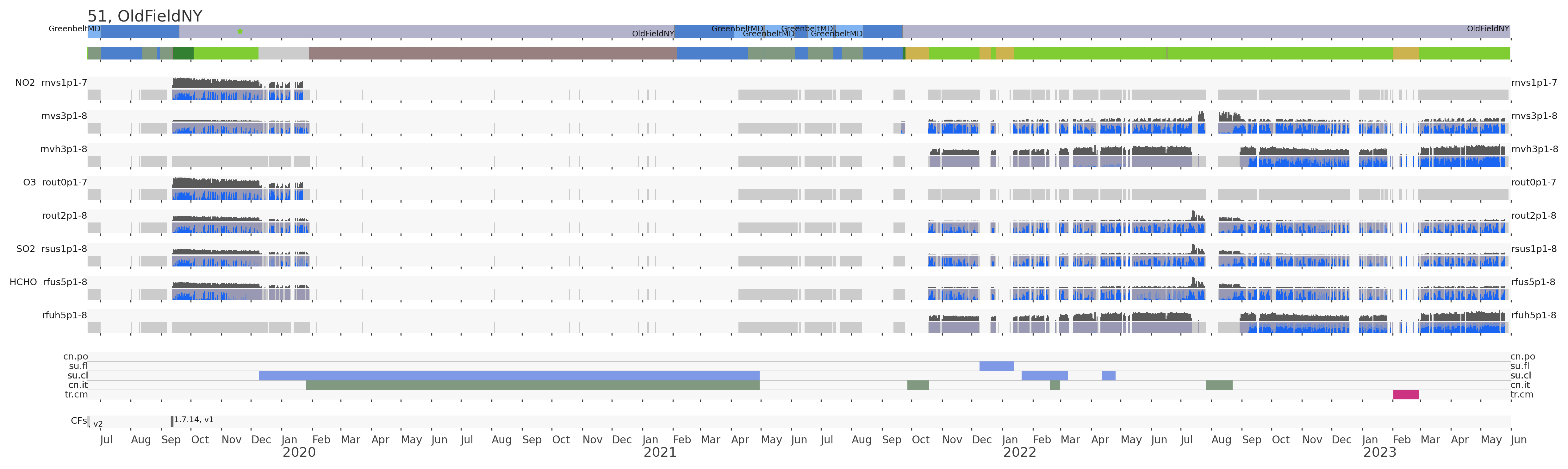Click the NO2 row label
1568x469 pixels.
click(x=25, y=83)
